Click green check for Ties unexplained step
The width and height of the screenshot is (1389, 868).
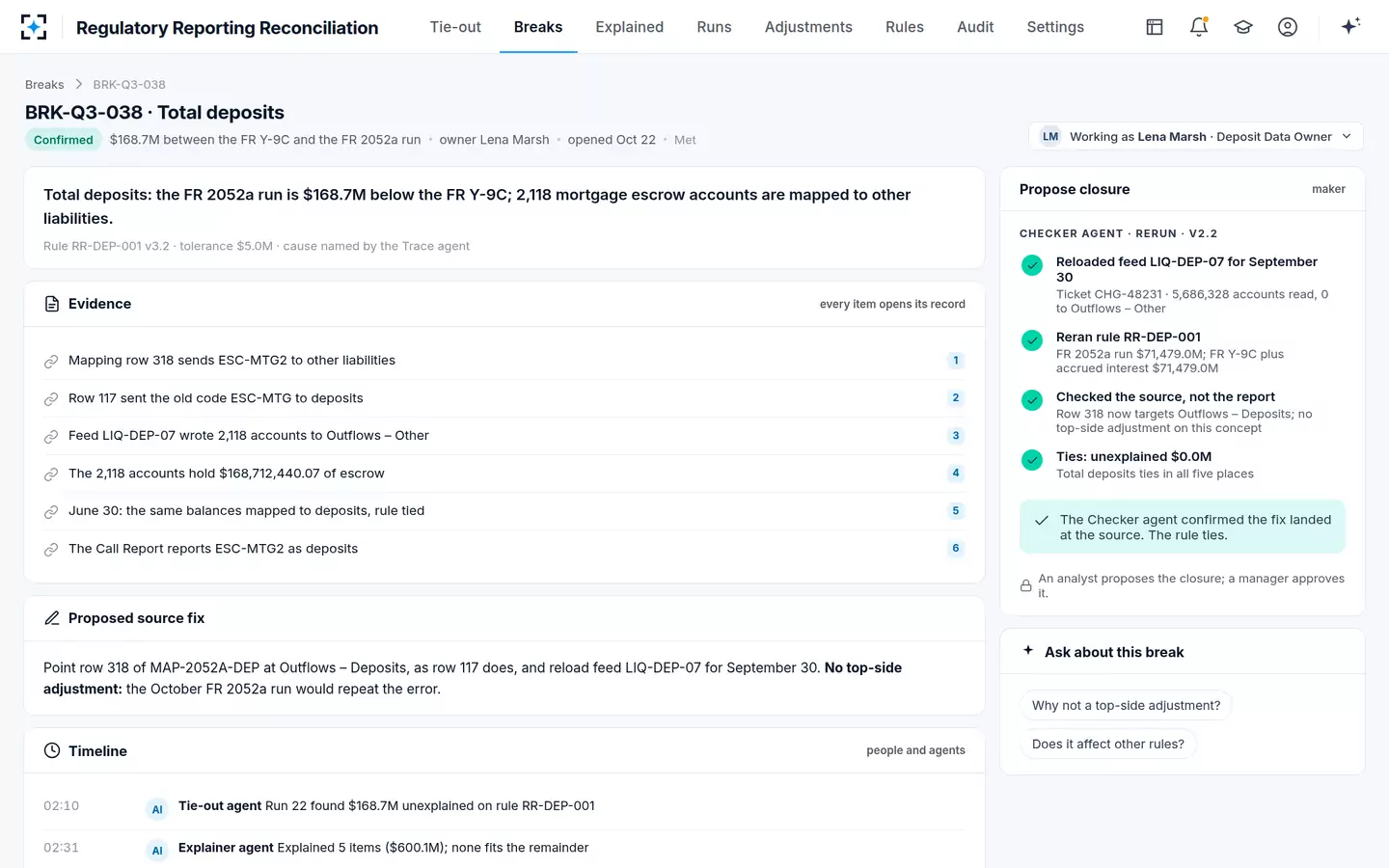click(1032, 459)
